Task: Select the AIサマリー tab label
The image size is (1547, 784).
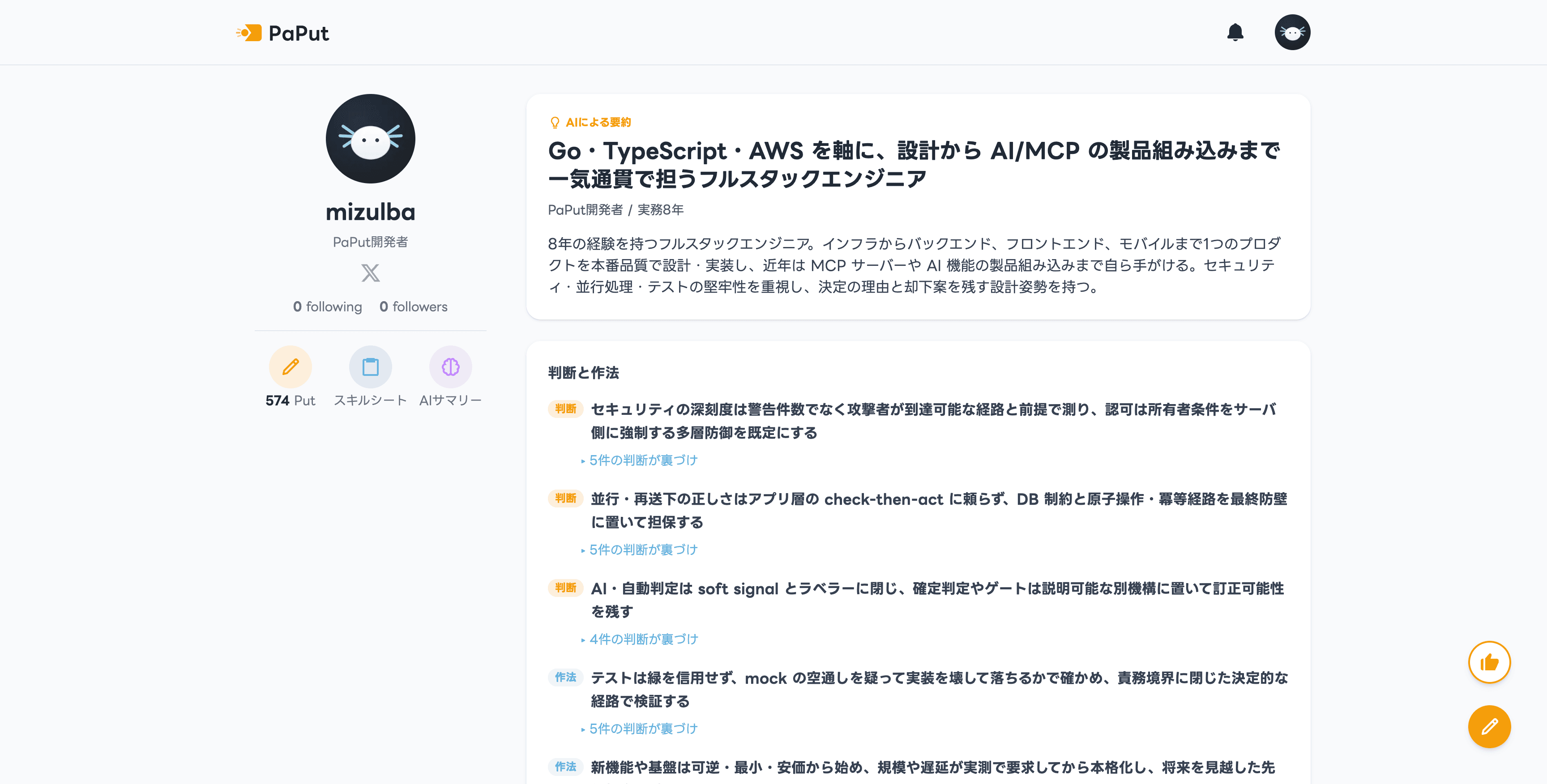Action: click(450, 401)
